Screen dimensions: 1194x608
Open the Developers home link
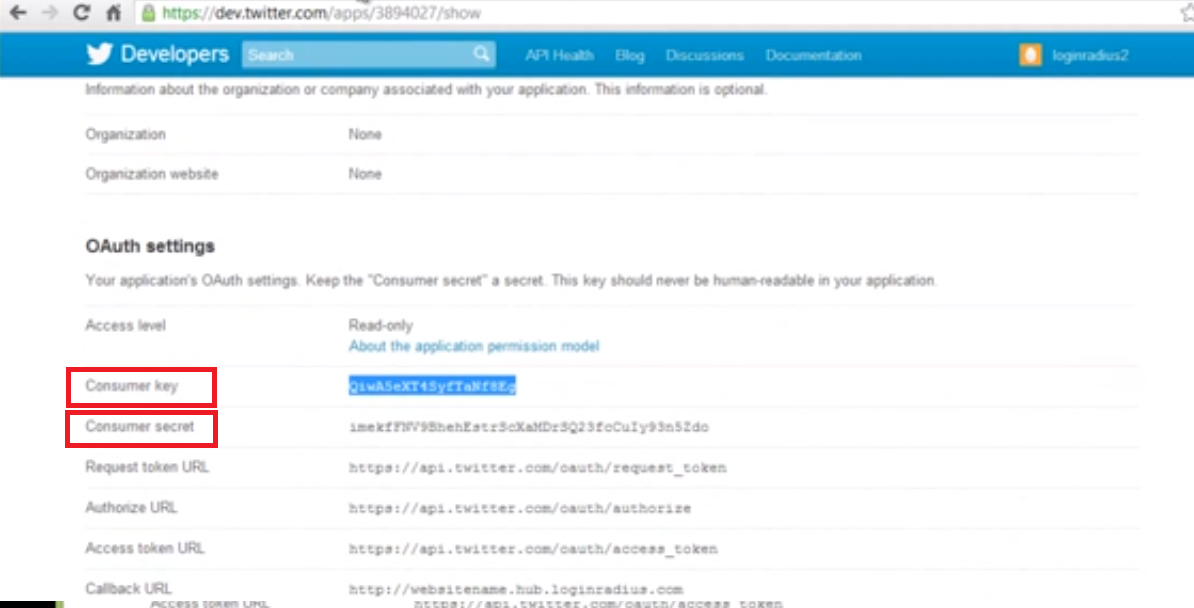pyautogui.click(x=174, y=54)
